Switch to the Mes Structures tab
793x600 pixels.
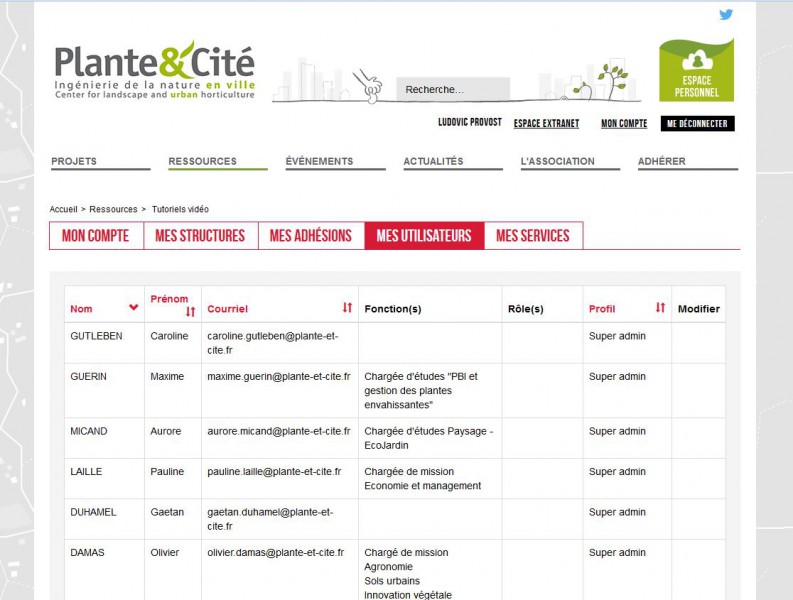click(201, 236)
